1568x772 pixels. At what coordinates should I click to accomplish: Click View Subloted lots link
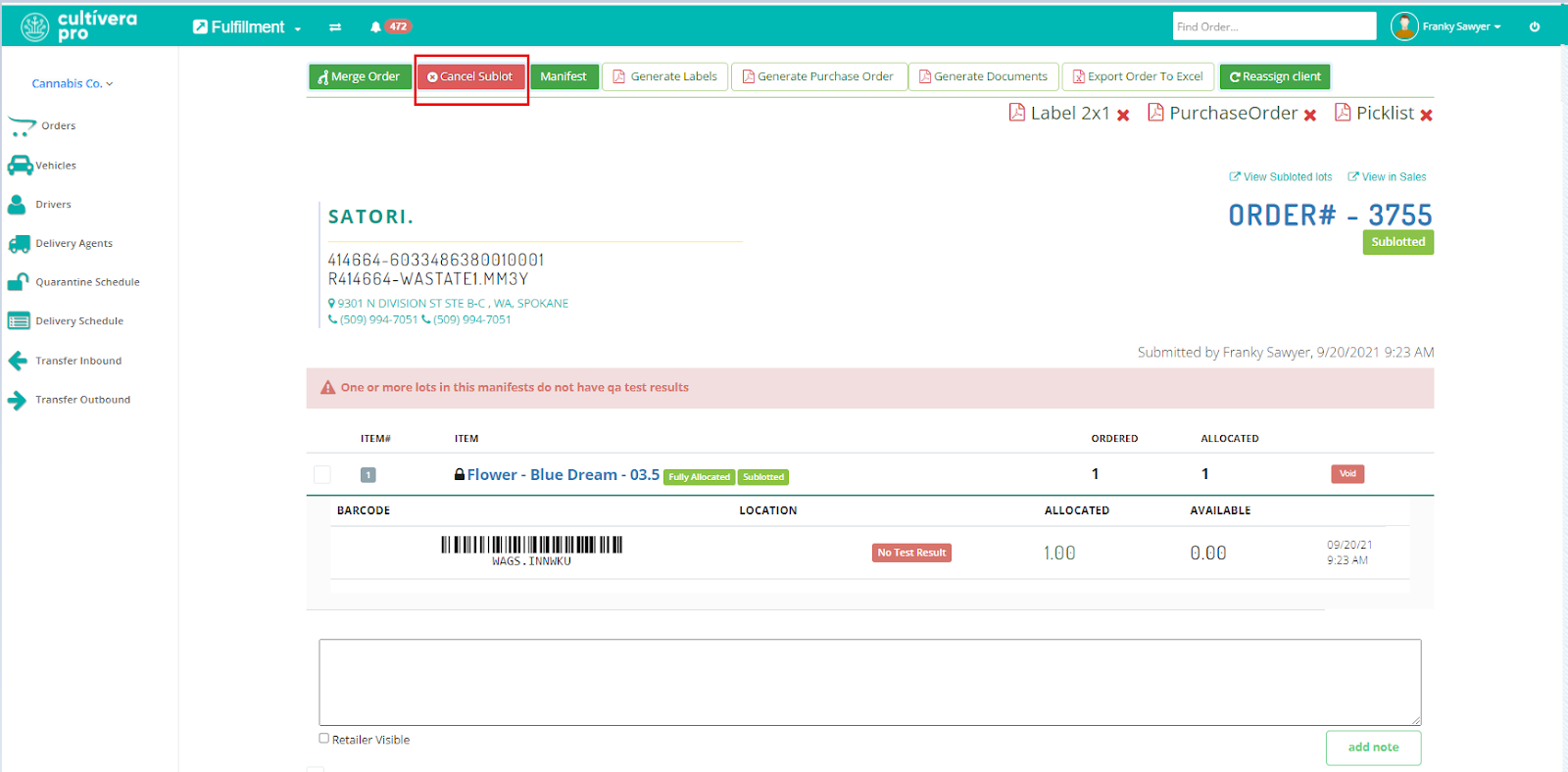(x=1281, y=177)
